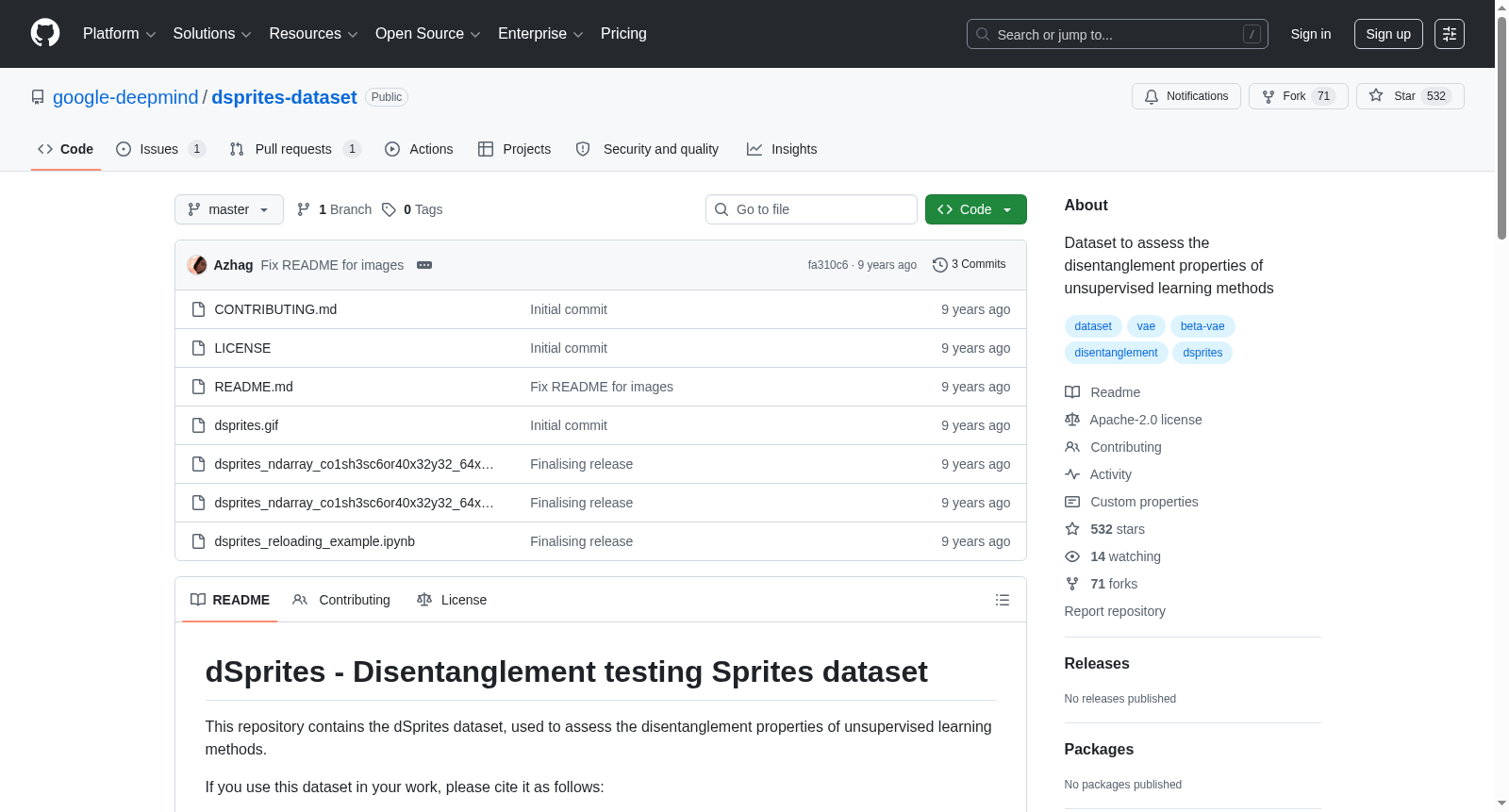The width and height of the screenshot is (1509, 812).
Task: Click the Sign up button
Action: pos(1388,34)
